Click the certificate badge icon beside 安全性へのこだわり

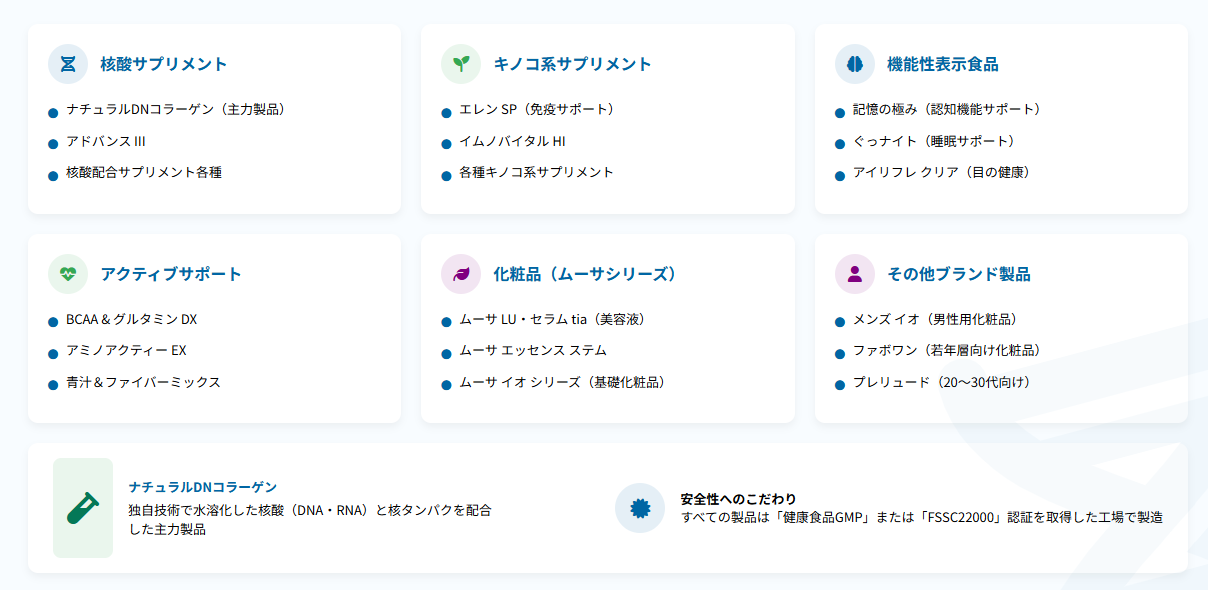(x=640, y=508)
